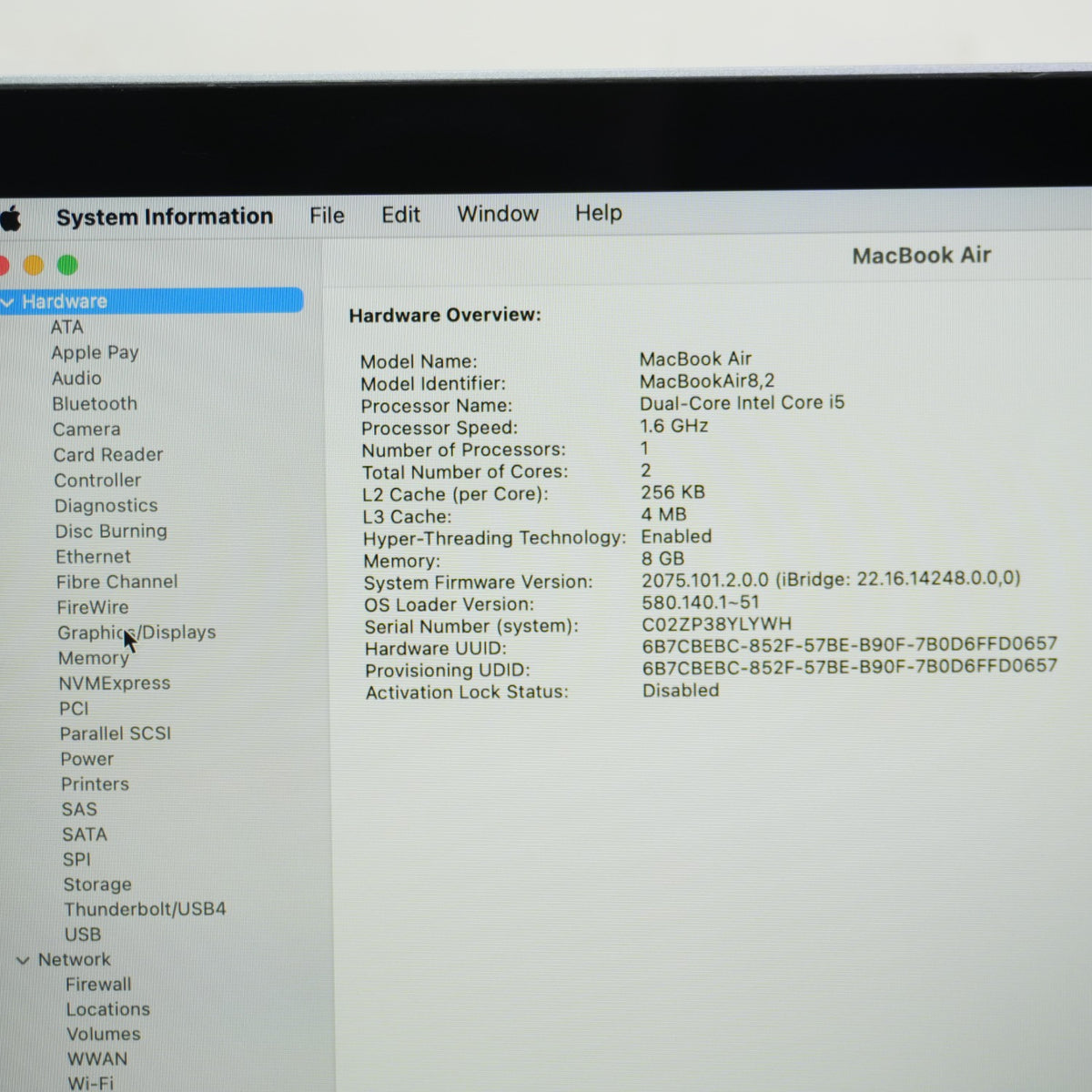Open the File menu

tap(327, 215)
